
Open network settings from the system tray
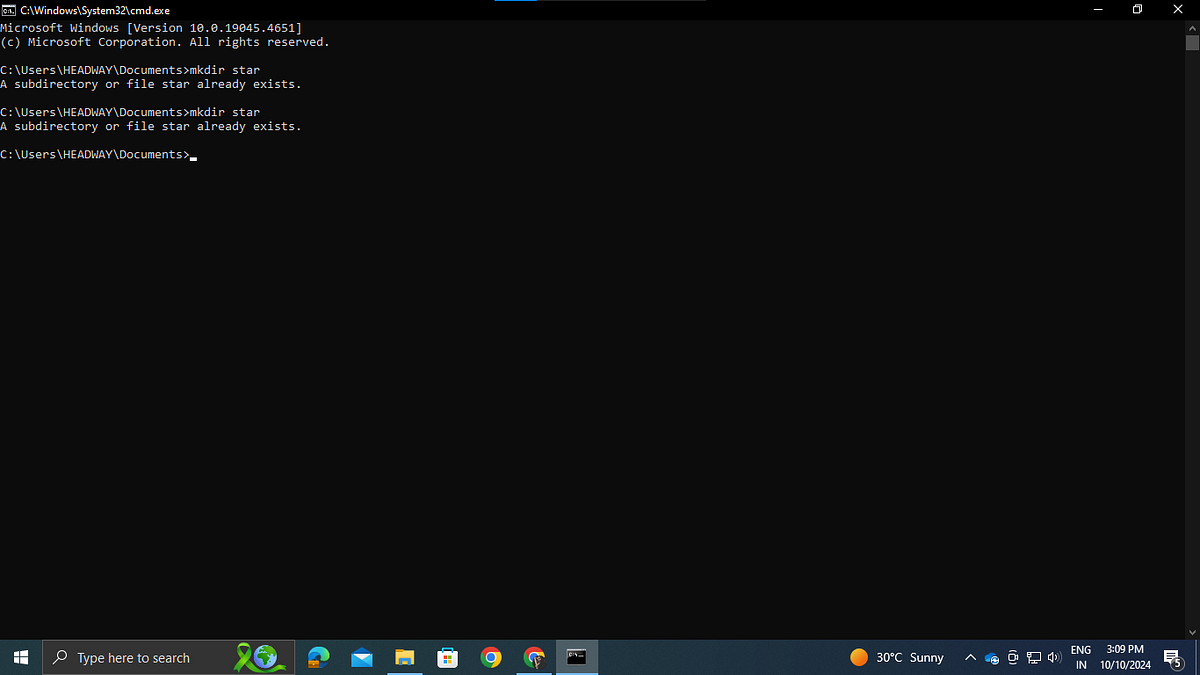pyautogui.click(x=1034, y=657)
